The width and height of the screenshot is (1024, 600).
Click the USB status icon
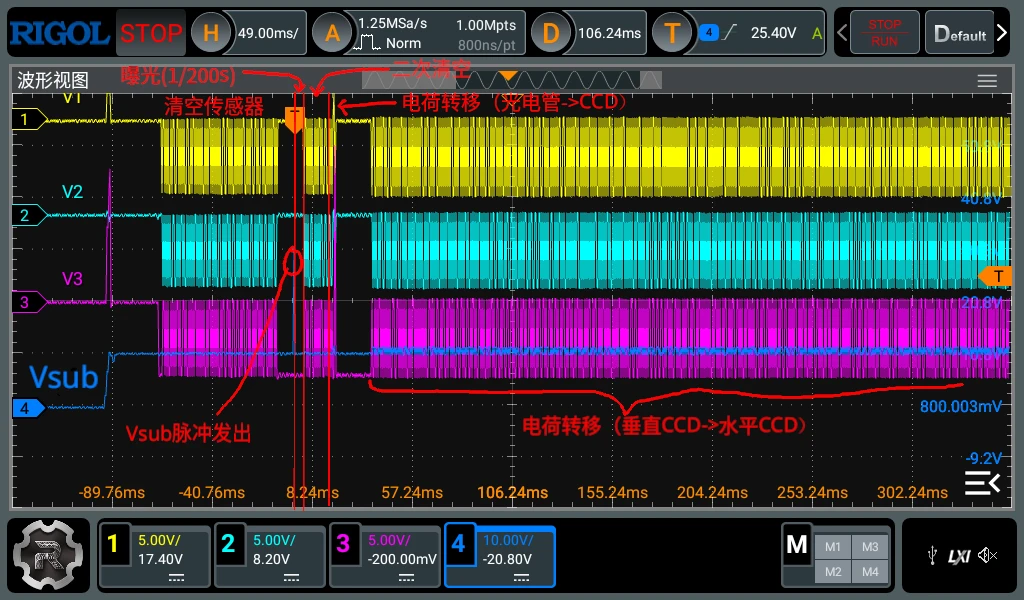pos(932,556)
